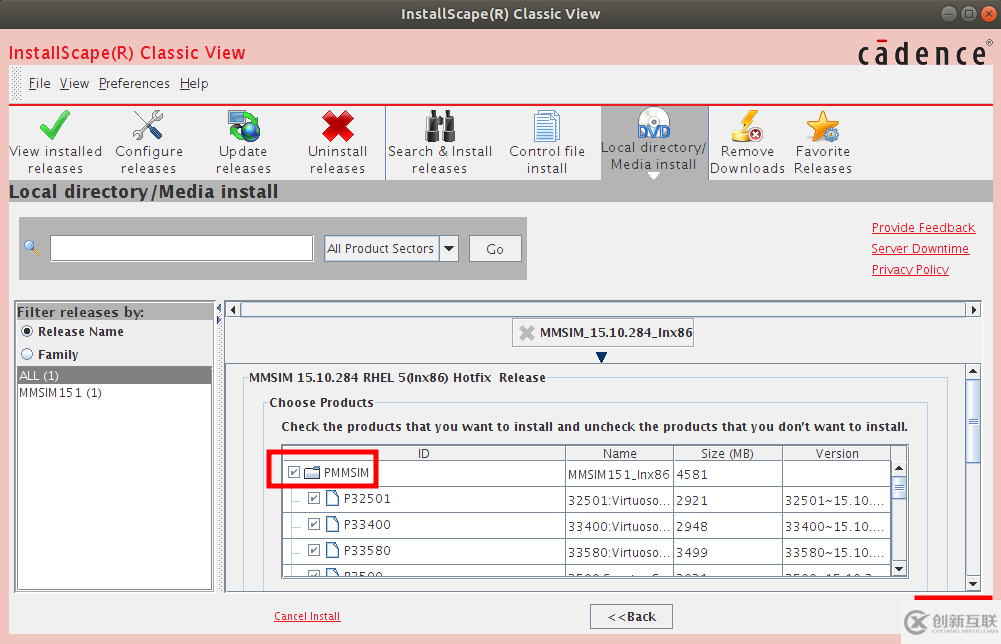Uncheck the PMMSIM product checkbox
1001x644 pixels.
(293, 472)
